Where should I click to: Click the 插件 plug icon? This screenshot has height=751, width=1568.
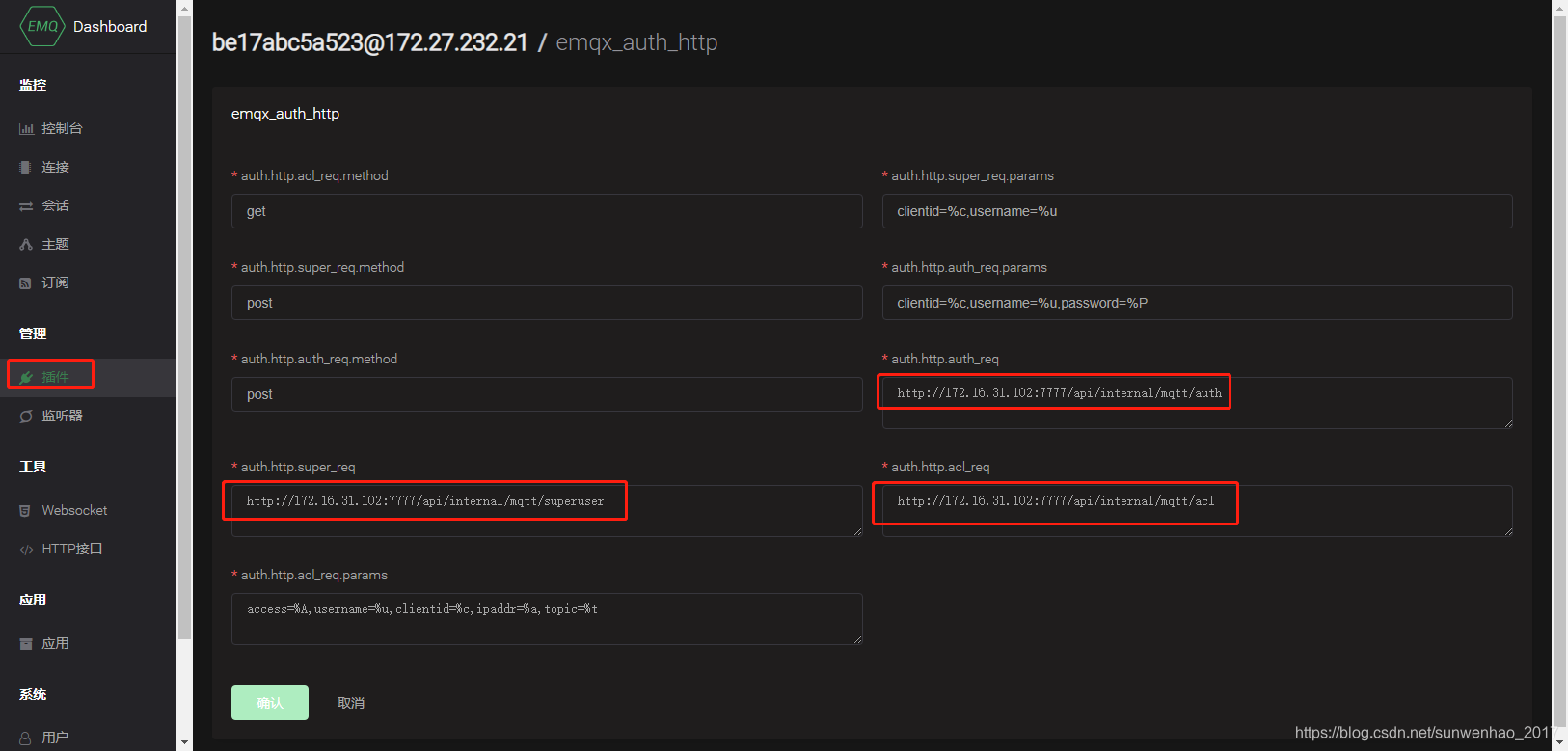coord(26,377)
